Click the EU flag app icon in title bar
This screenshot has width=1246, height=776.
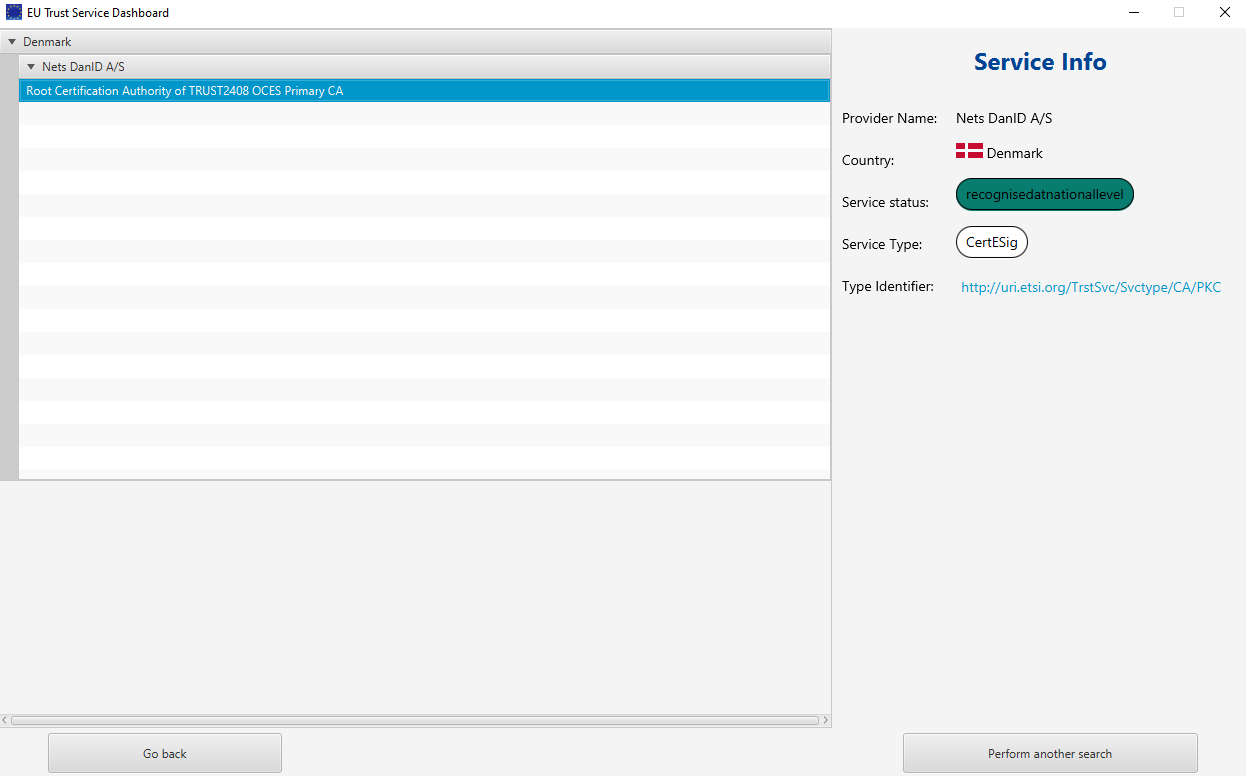pyautogui.click(x=14, y=13)
